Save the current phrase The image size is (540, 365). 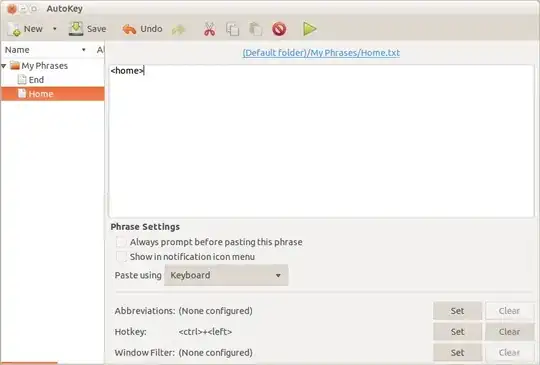point(87,29)
